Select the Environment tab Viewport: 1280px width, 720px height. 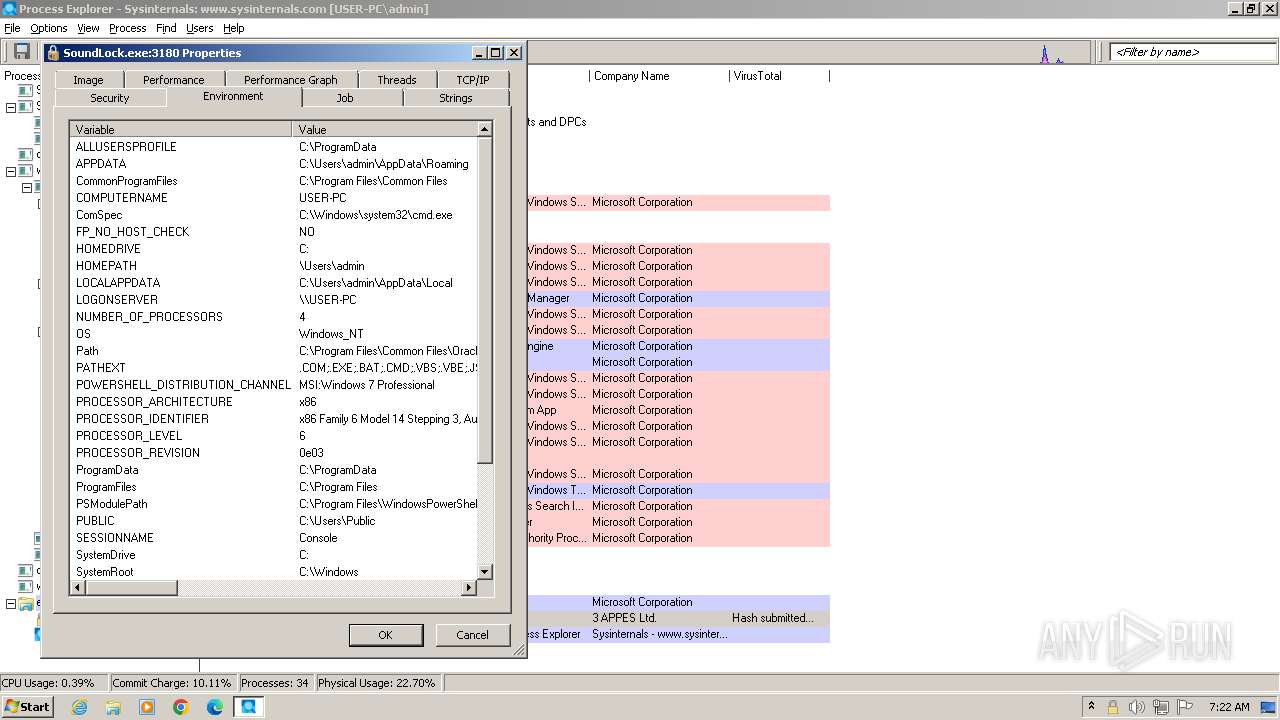tap(233, 96)
